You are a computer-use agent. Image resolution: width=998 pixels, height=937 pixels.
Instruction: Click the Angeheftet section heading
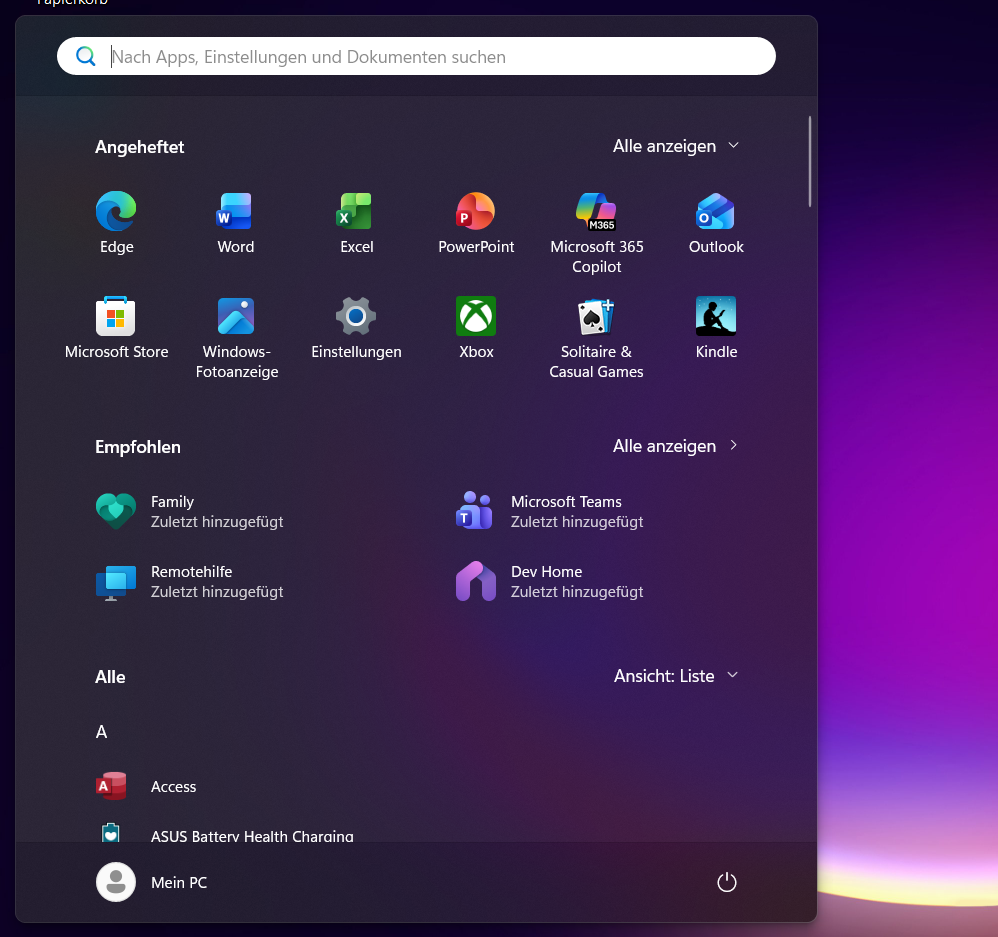coord(139,147)
